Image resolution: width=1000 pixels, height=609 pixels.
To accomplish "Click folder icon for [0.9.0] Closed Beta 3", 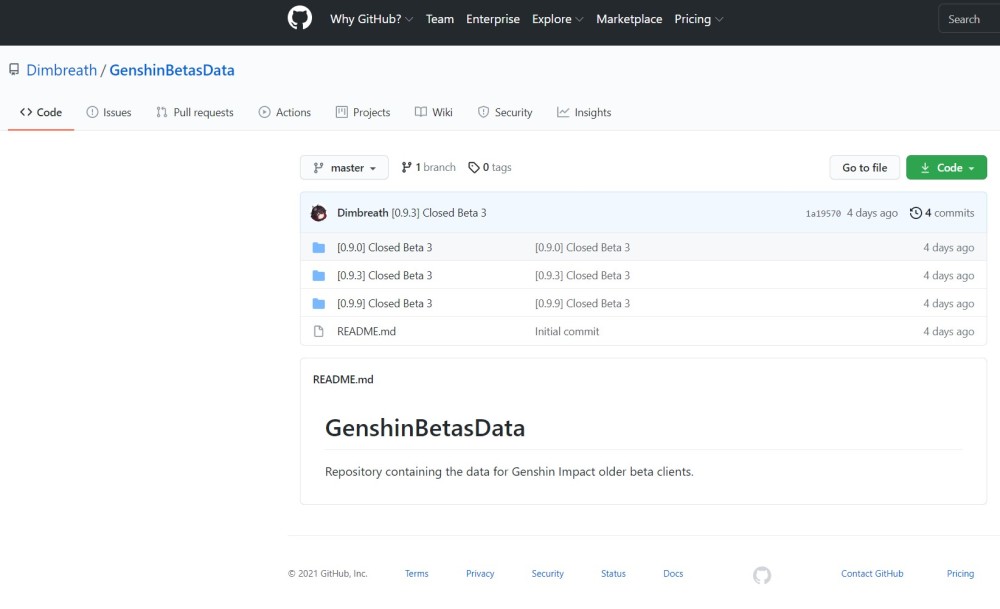I will [x=319, y=247].
